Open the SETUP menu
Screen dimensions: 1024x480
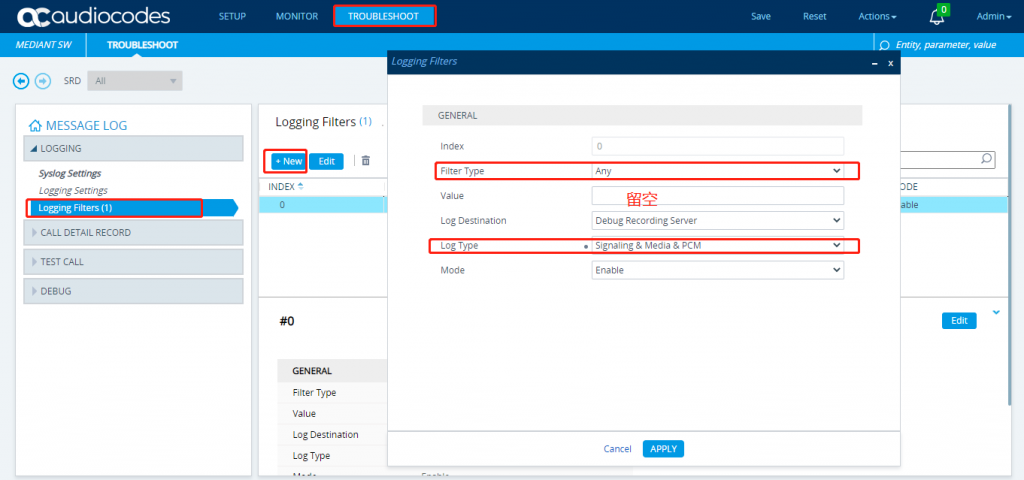click(232, 16)
